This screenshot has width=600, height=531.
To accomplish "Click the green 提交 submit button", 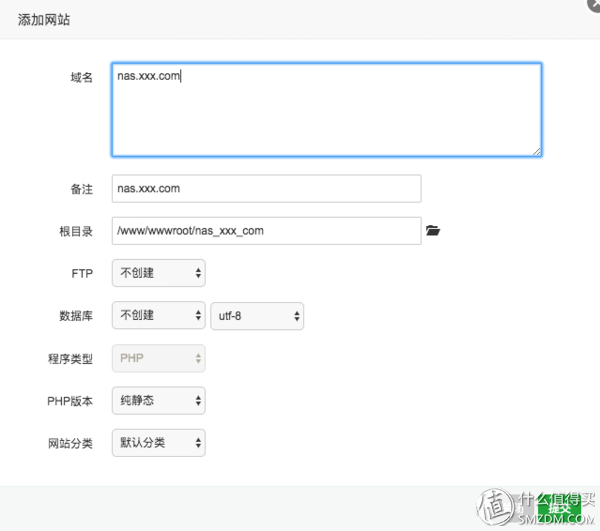I will click(x=559, y=508).
